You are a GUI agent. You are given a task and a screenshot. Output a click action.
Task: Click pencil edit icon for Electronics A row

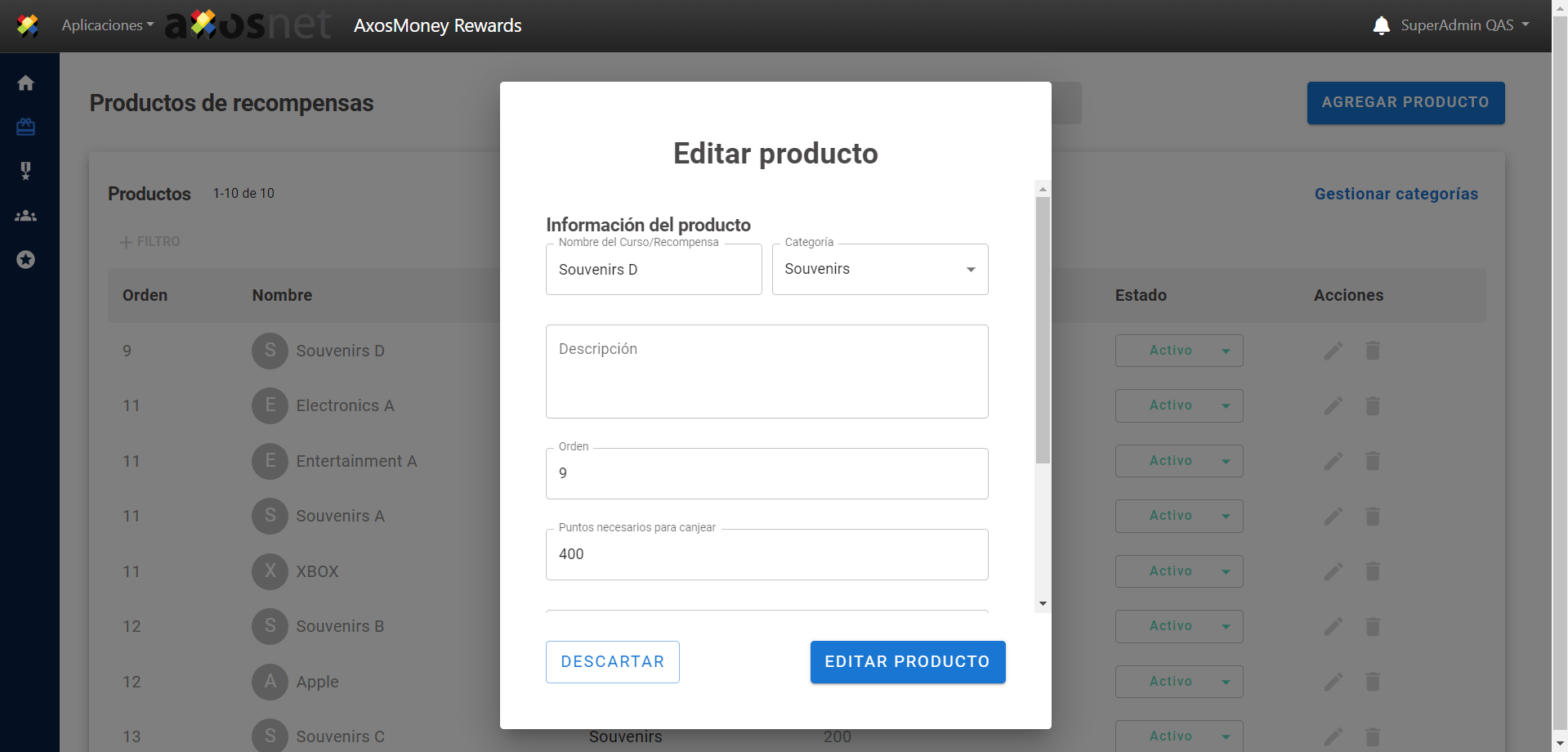tap(1333, 405)
